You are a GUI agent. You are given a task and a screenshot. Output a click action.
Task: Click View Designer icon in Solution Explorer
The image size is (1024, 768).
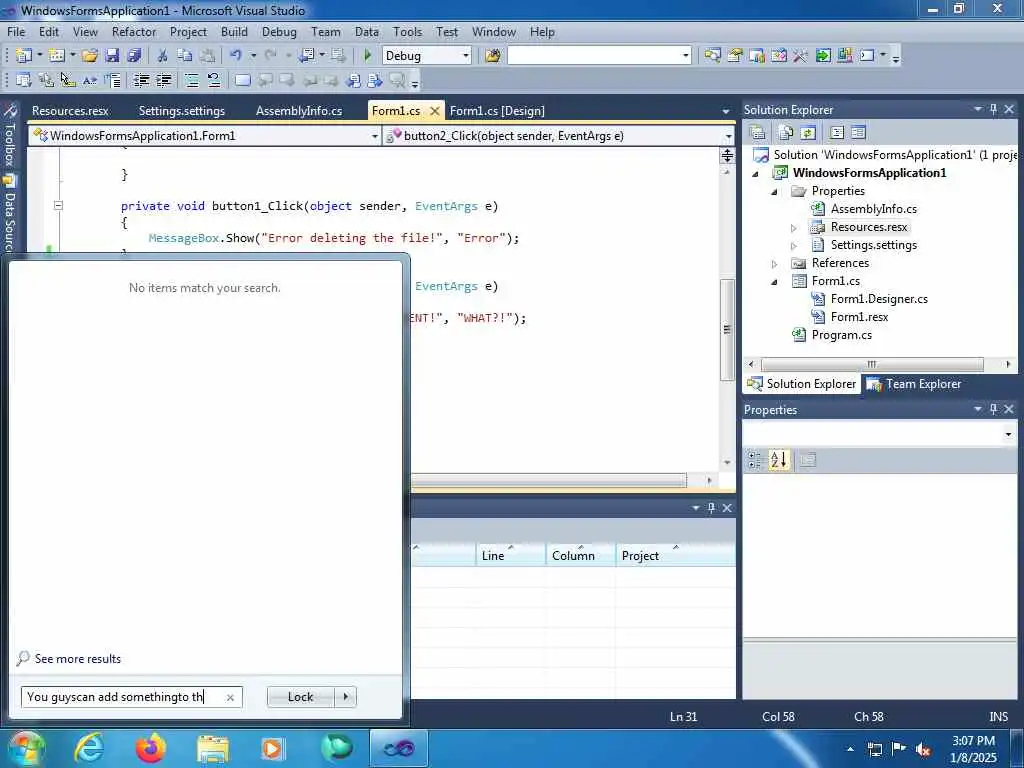tap(859, 133)
